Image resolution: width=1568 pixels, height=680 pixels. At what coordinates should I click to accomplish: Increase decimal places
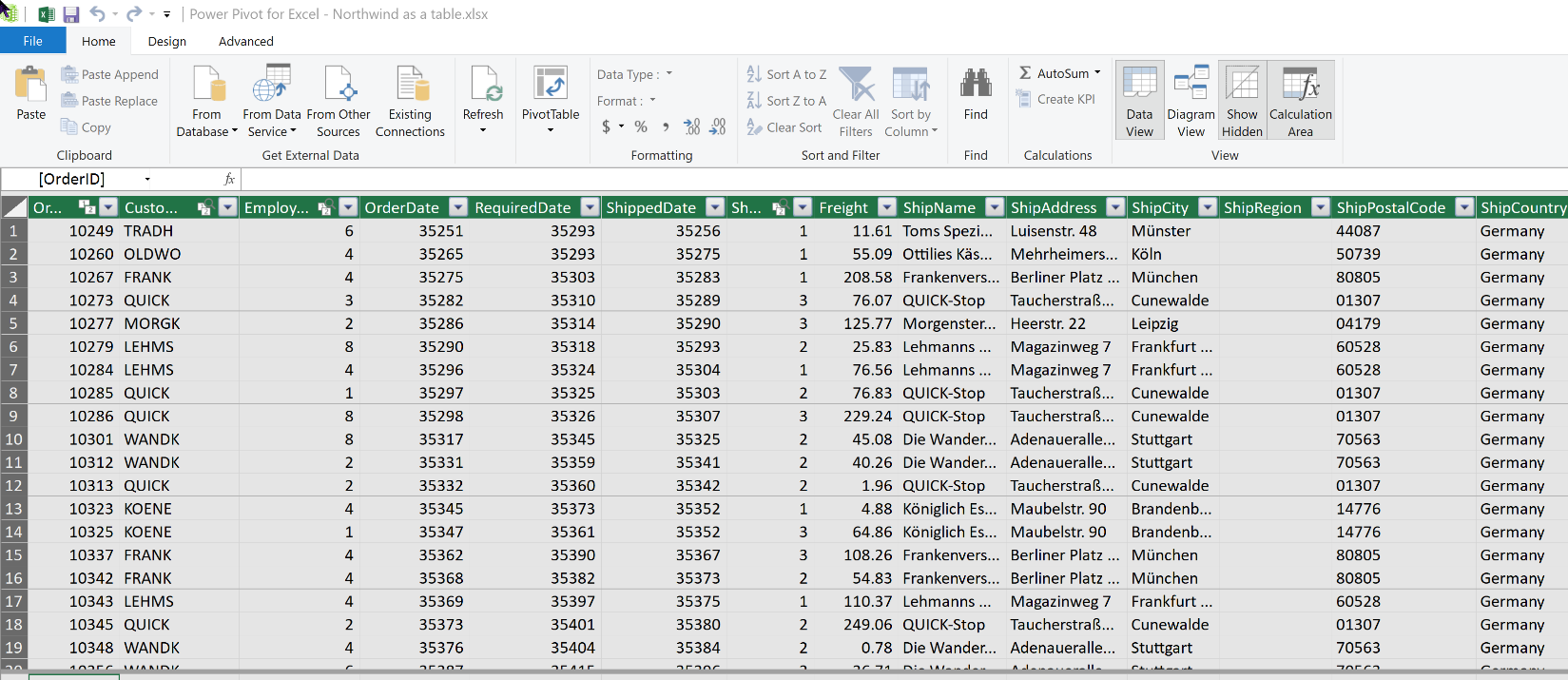(x=692, y=126)
